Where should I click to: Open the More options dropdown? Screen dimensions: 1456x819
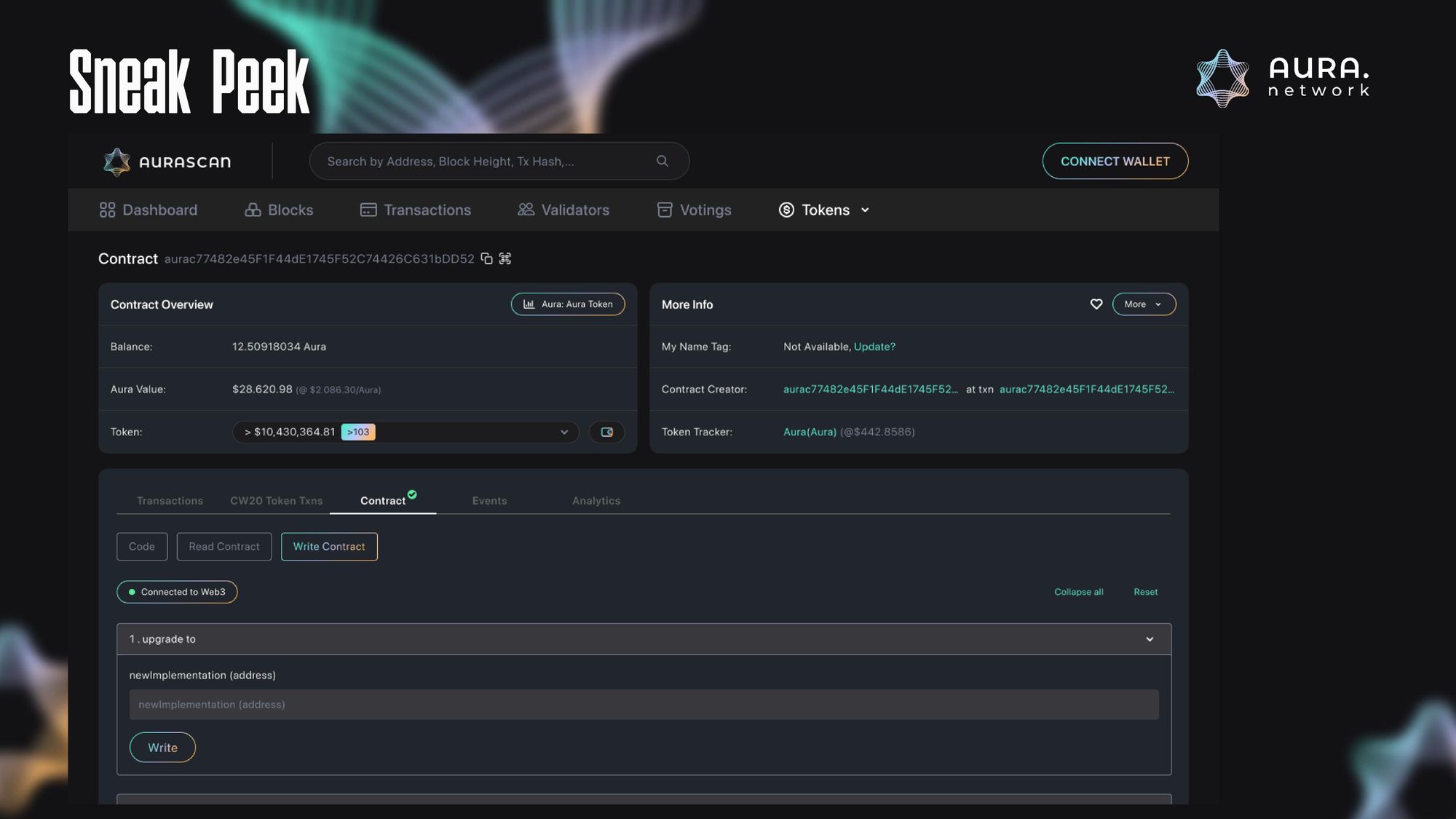pos(1143,304)
